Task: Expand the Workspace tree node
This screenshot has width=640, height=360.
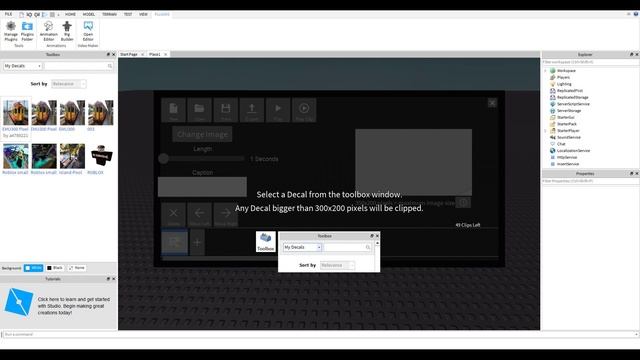Action: click(x=546, y=71)
